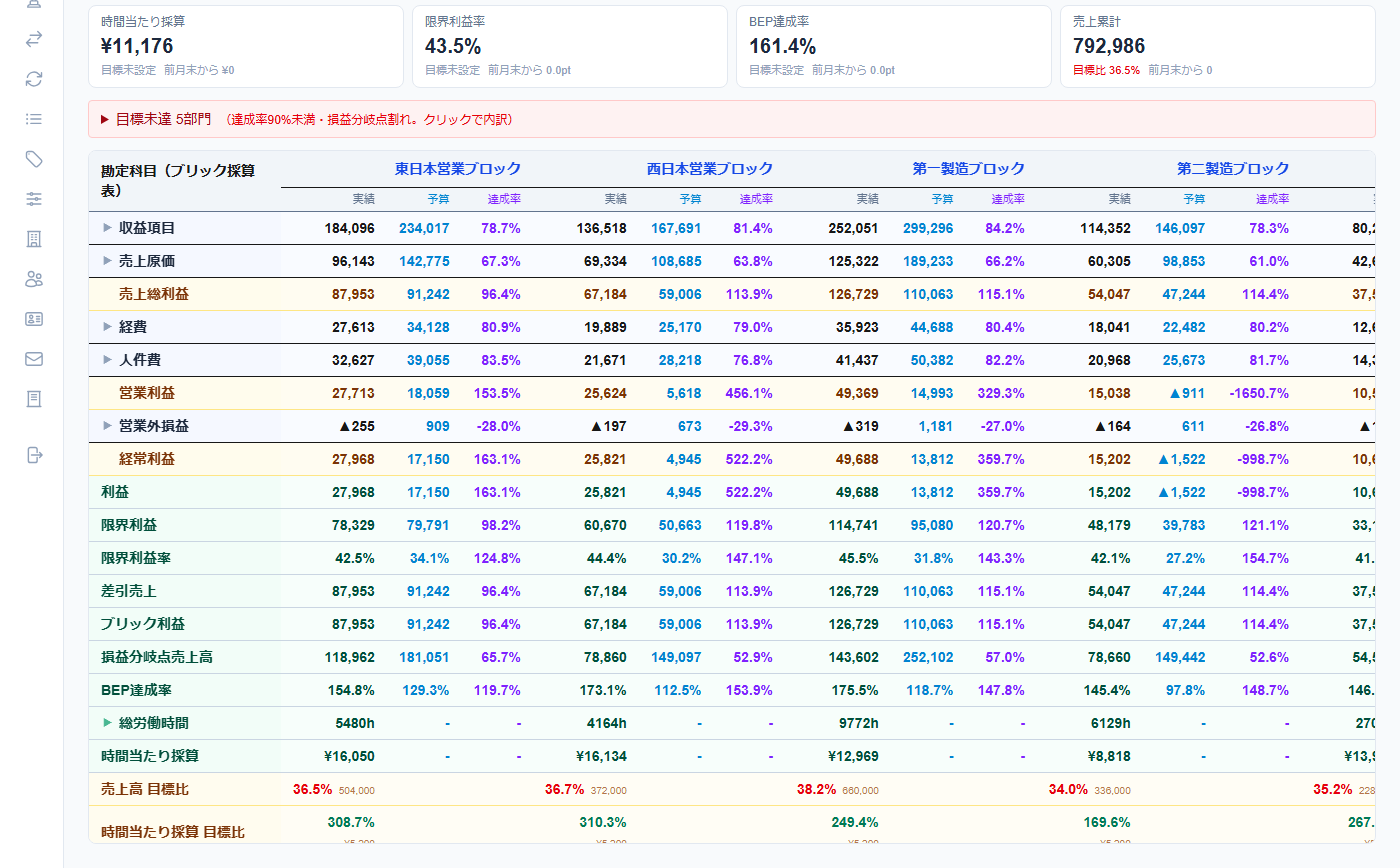
Task: Open the 第一製造ブロック column link
Action: pyautogui.click(x=969, y=169)
